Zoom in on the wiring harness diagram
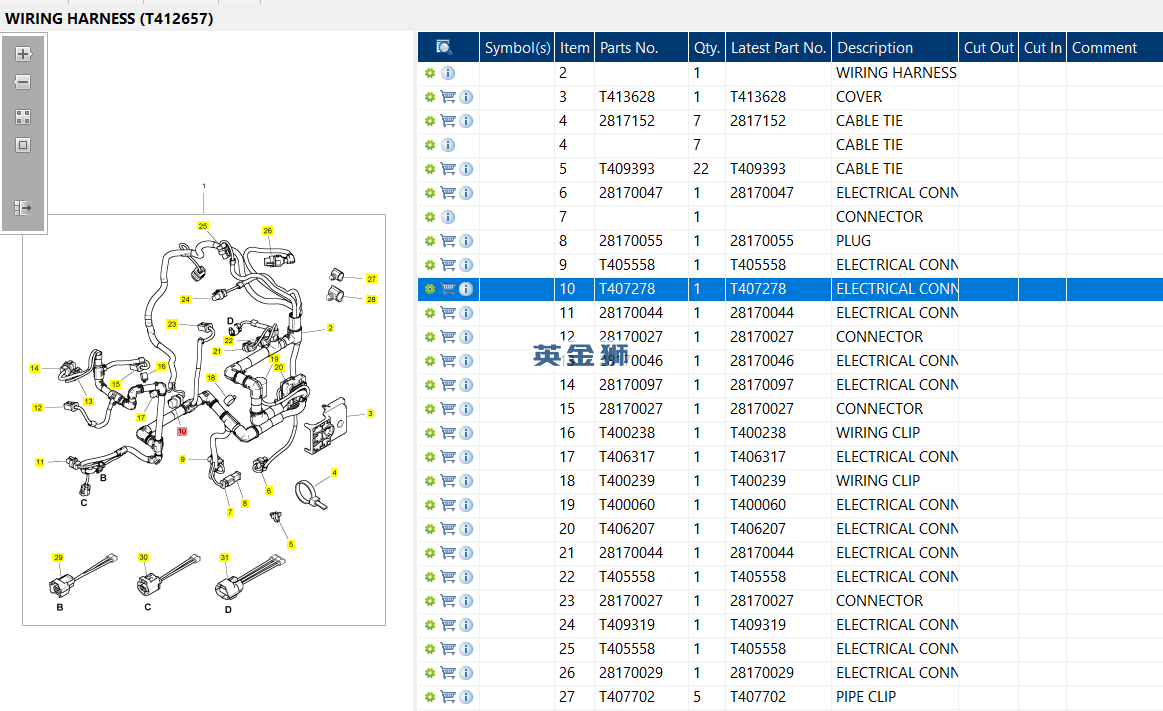 [23, 54]
